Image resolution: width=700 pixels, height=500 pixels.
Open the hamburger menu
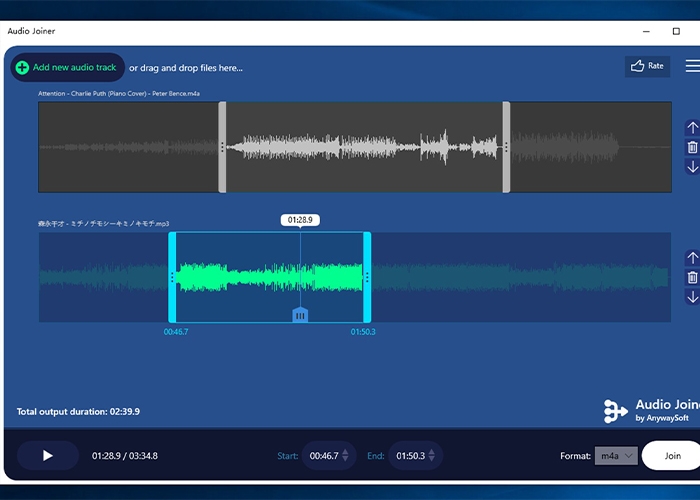pyautogui.click(x=693, y=66)
